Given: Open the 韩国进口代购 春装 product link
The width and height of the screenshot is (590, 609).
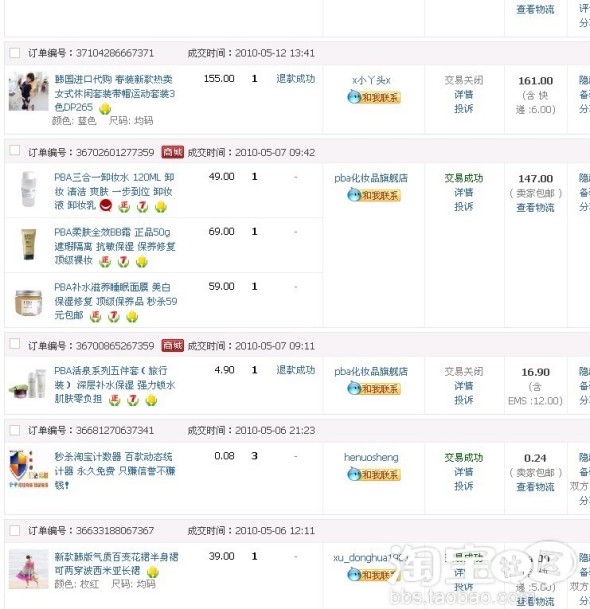Looking at the screenshot, I should point(114,93).
